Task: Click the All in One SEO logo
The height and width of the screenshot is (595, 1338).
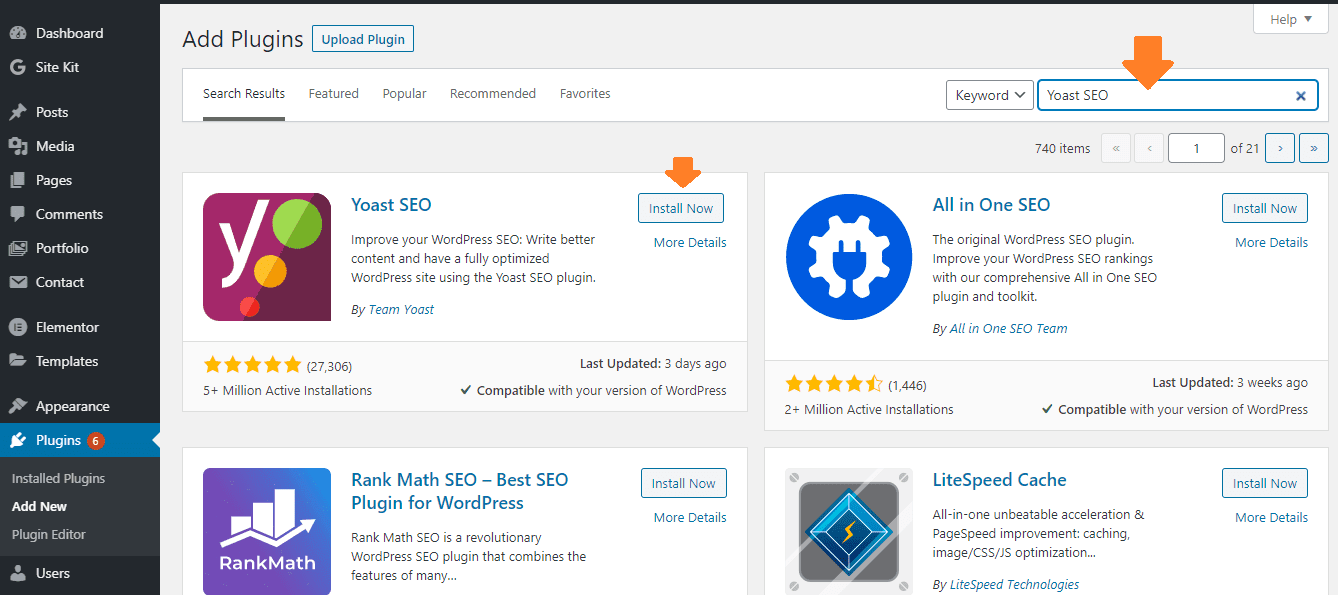Action: click(849, 257)
